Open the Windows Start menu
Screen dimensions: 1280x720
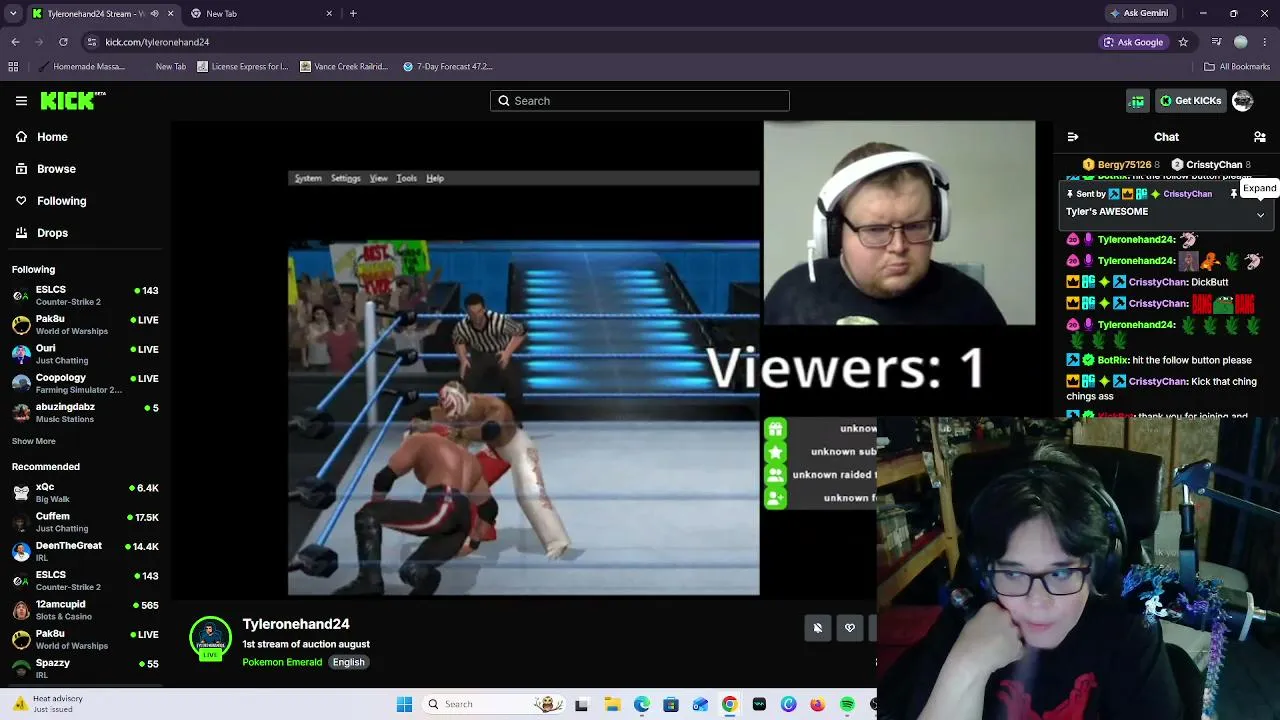click(x=404, y=704)
